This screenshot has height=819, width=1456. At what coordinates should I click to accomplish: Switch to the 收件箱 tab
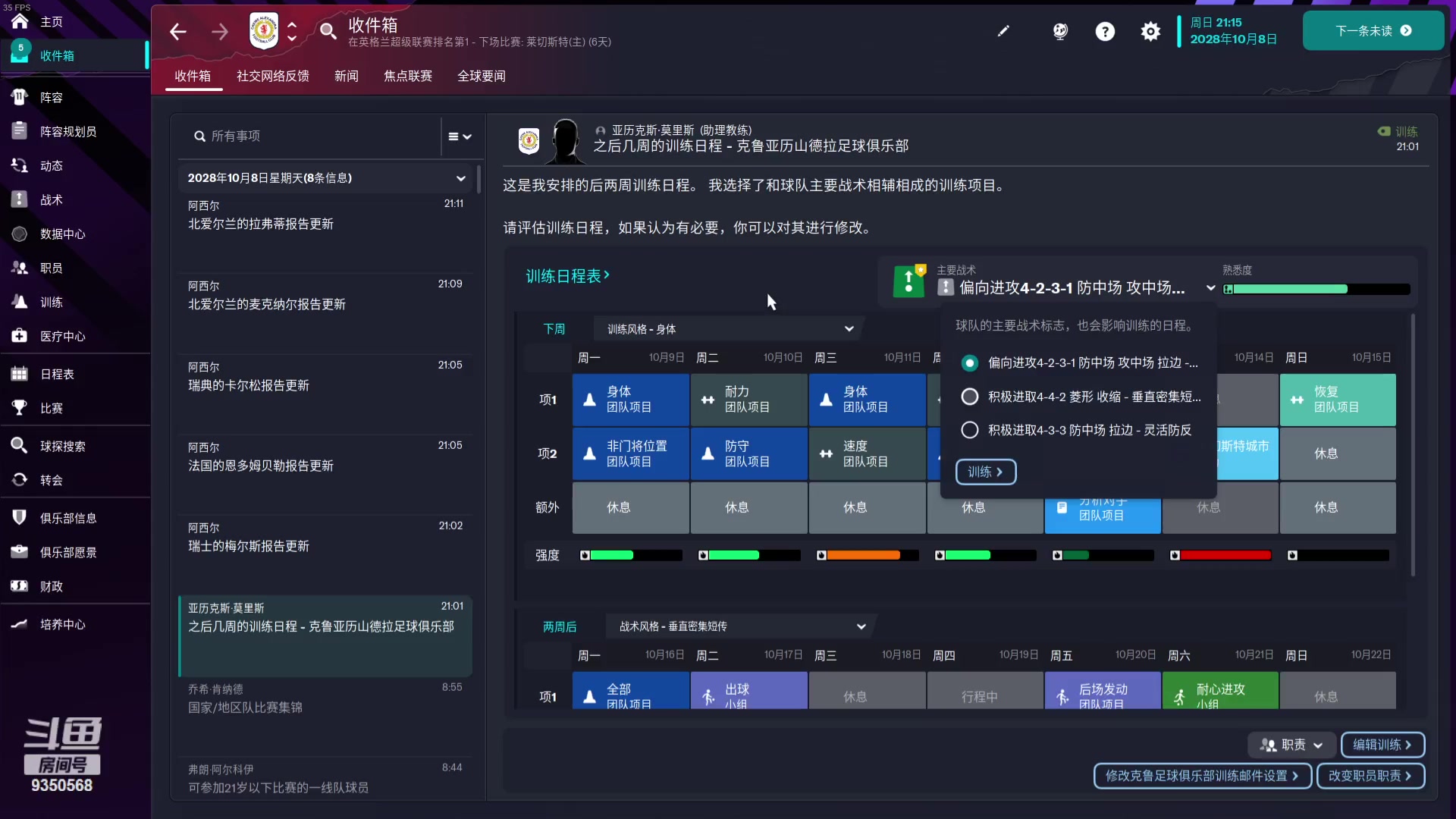193,76
